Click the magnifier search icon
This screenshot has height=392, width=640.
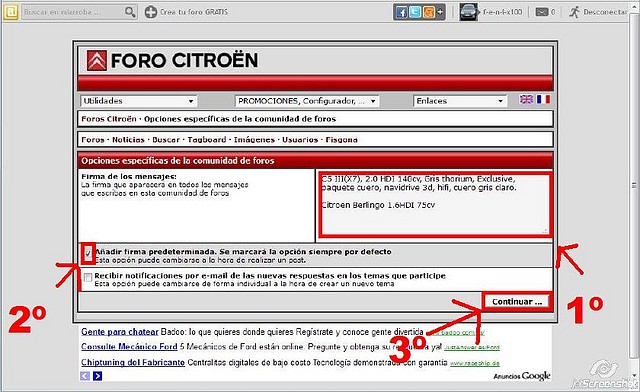[x=130, y=12]
